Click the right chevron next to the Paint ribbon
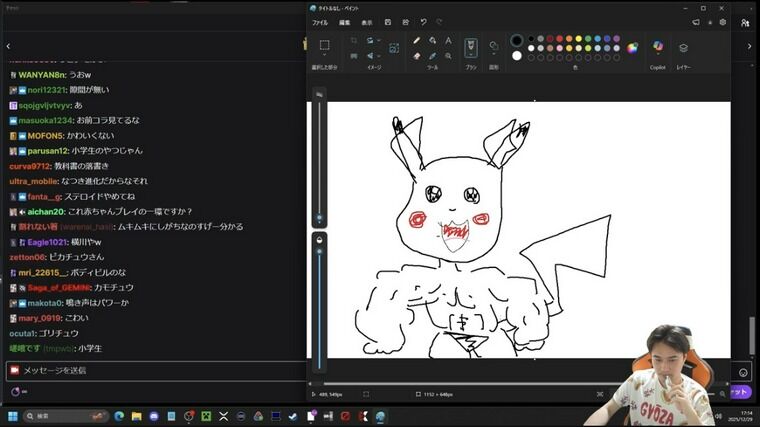The width and height of the screenshot is (760, 427). [x=749, y=46]
